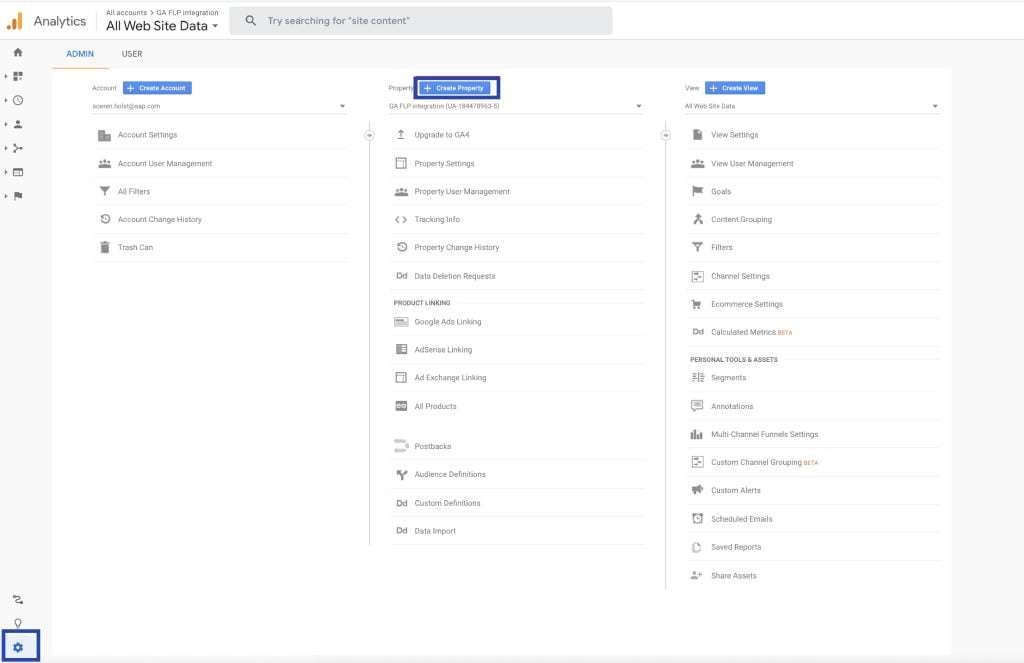The width and height of the screenshot is (1024, 663).
Task: Click the Audience Definitions fork icon
Action: pyautogui.click(x=402, y=474)
